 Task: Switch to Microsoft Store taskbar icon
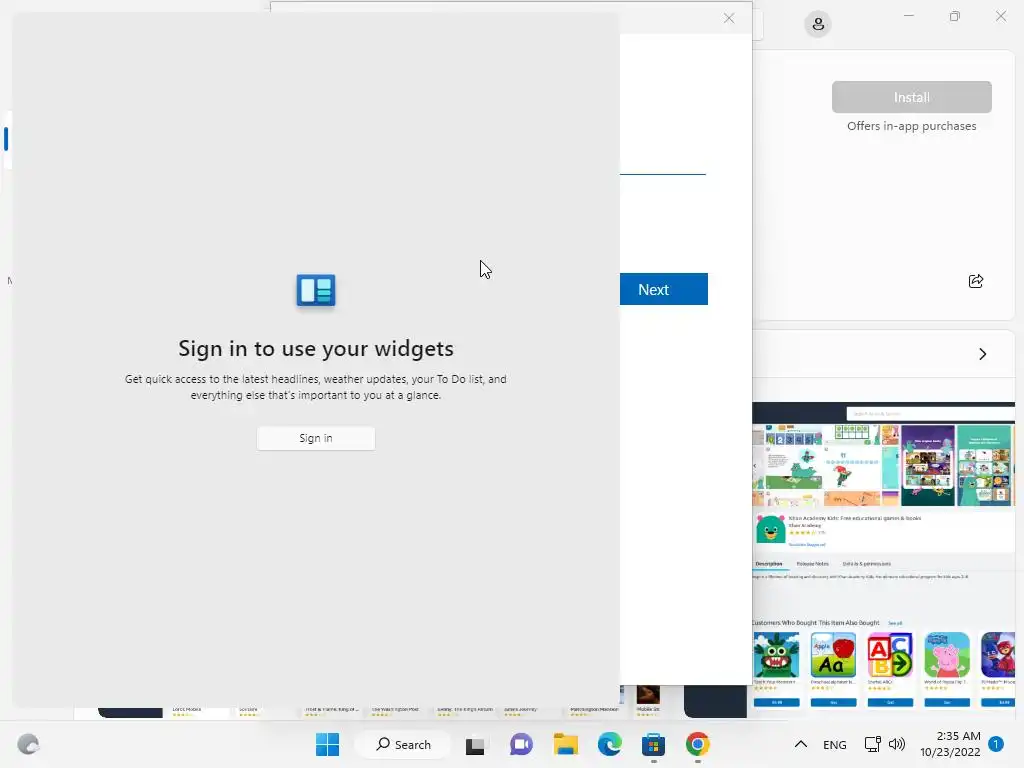(653, 744)
